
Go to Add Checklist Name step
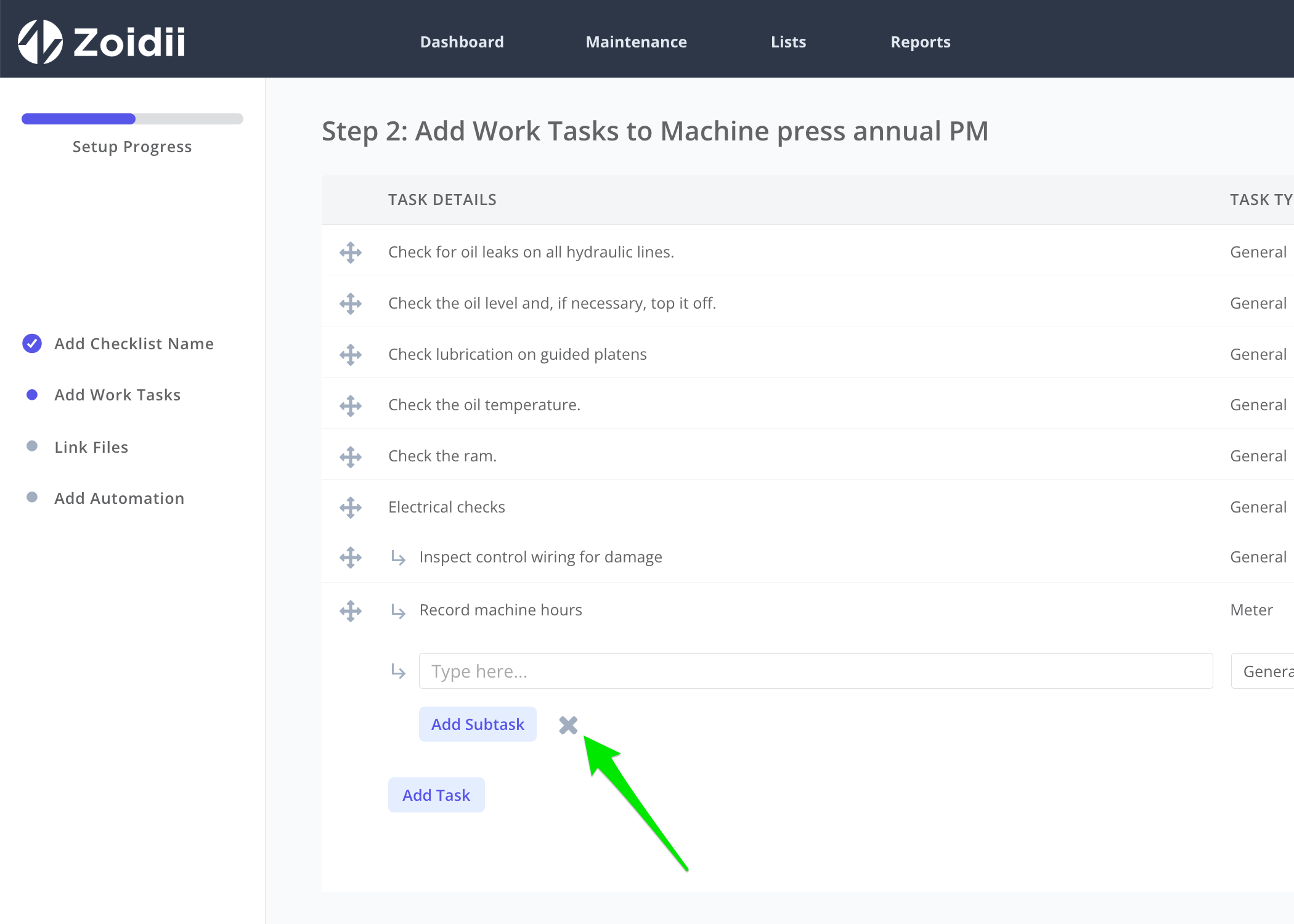(134, 344)
